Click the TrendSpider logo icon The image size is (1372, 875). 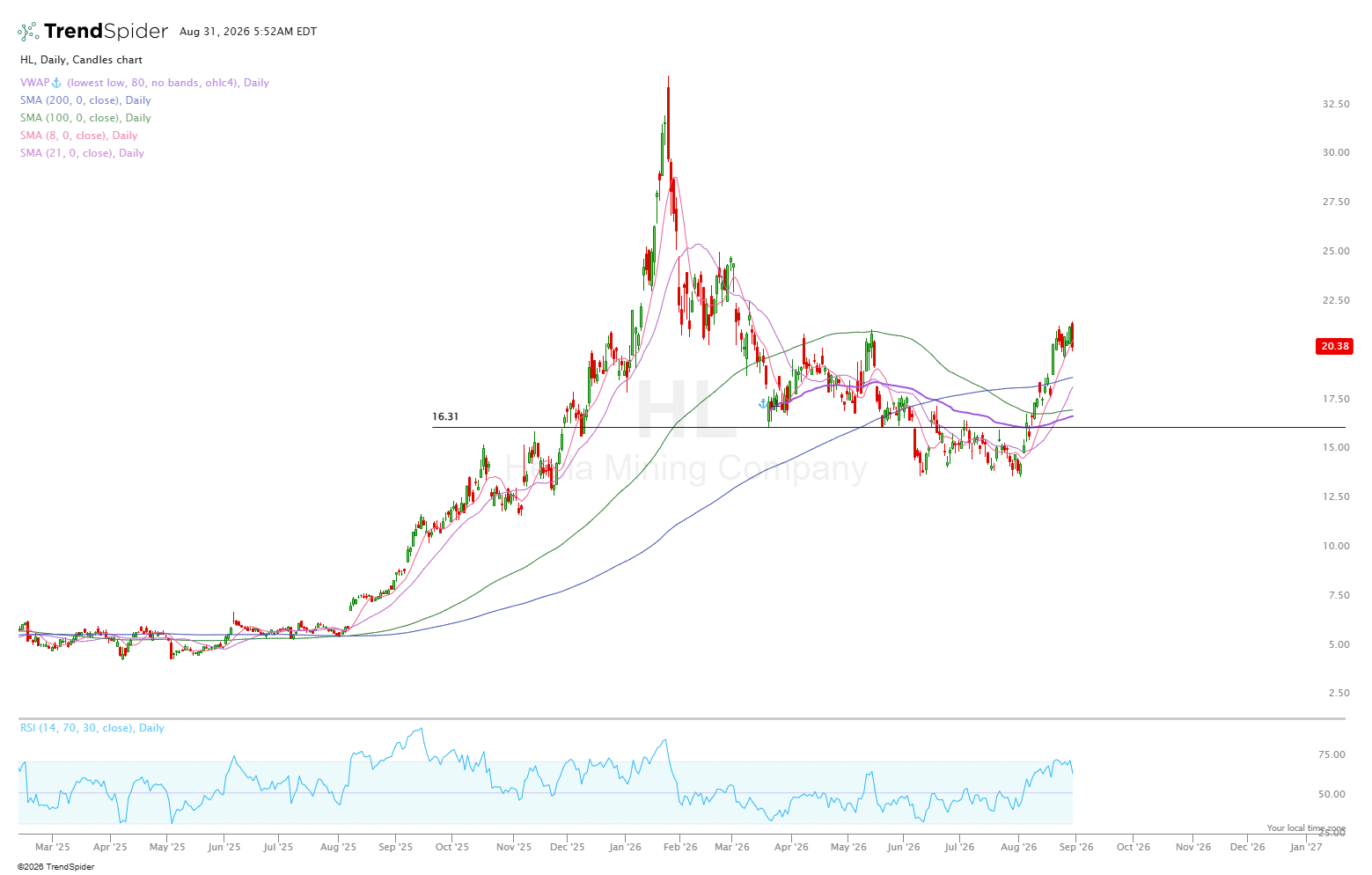[28, 32]
